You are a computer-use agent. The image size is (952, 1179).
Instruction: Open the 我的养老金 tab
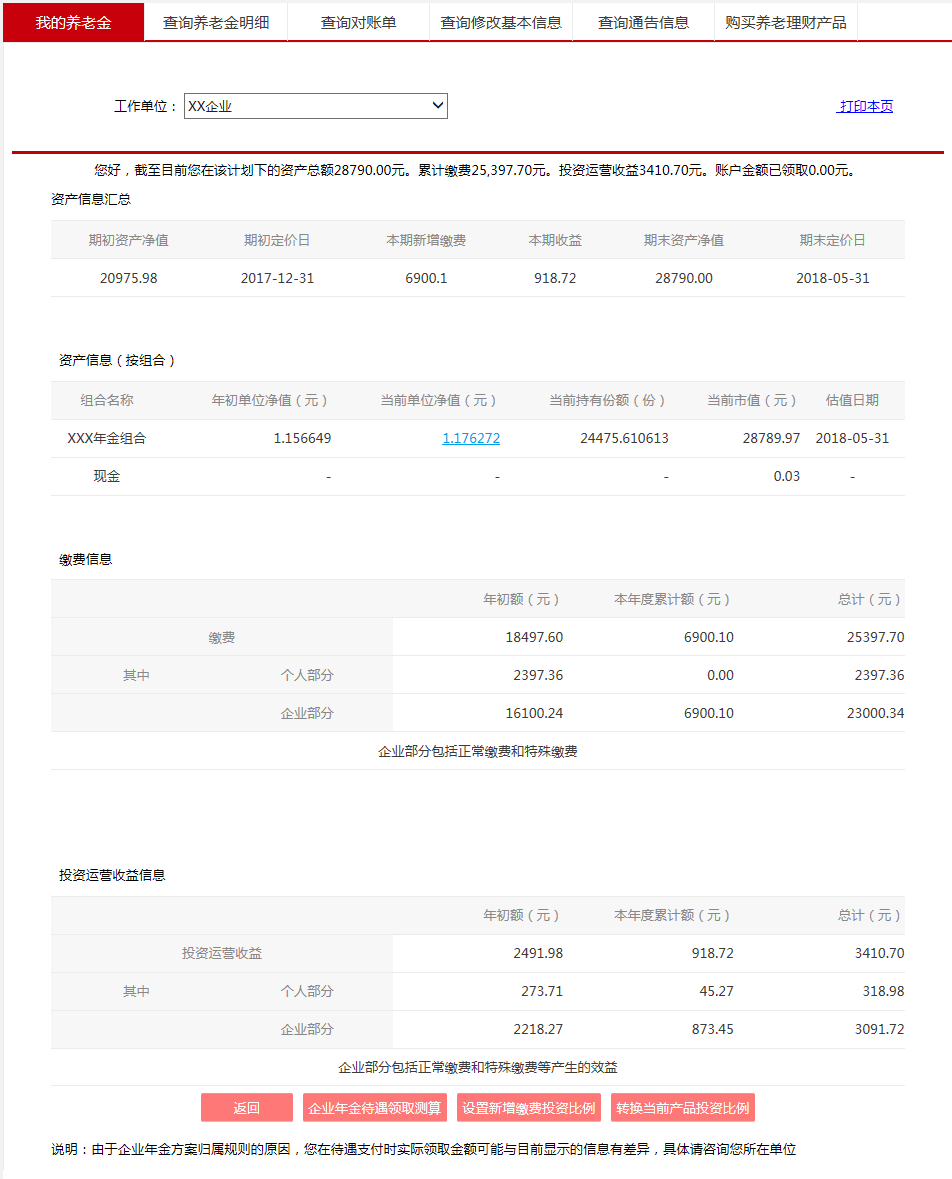click(73, 22)
